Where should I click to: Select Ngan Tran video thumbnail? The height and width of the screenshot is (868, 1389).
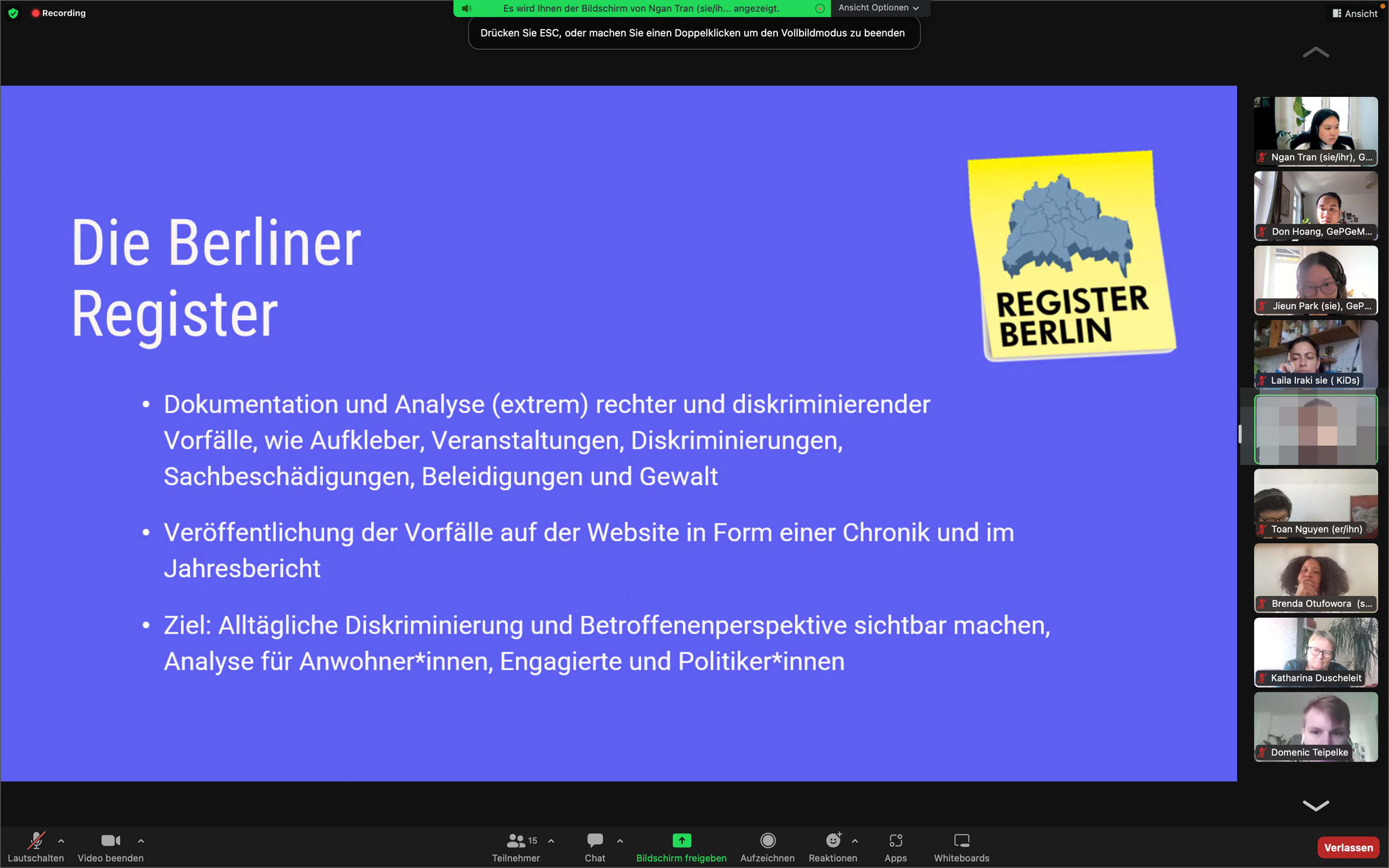click(1316, 131)
